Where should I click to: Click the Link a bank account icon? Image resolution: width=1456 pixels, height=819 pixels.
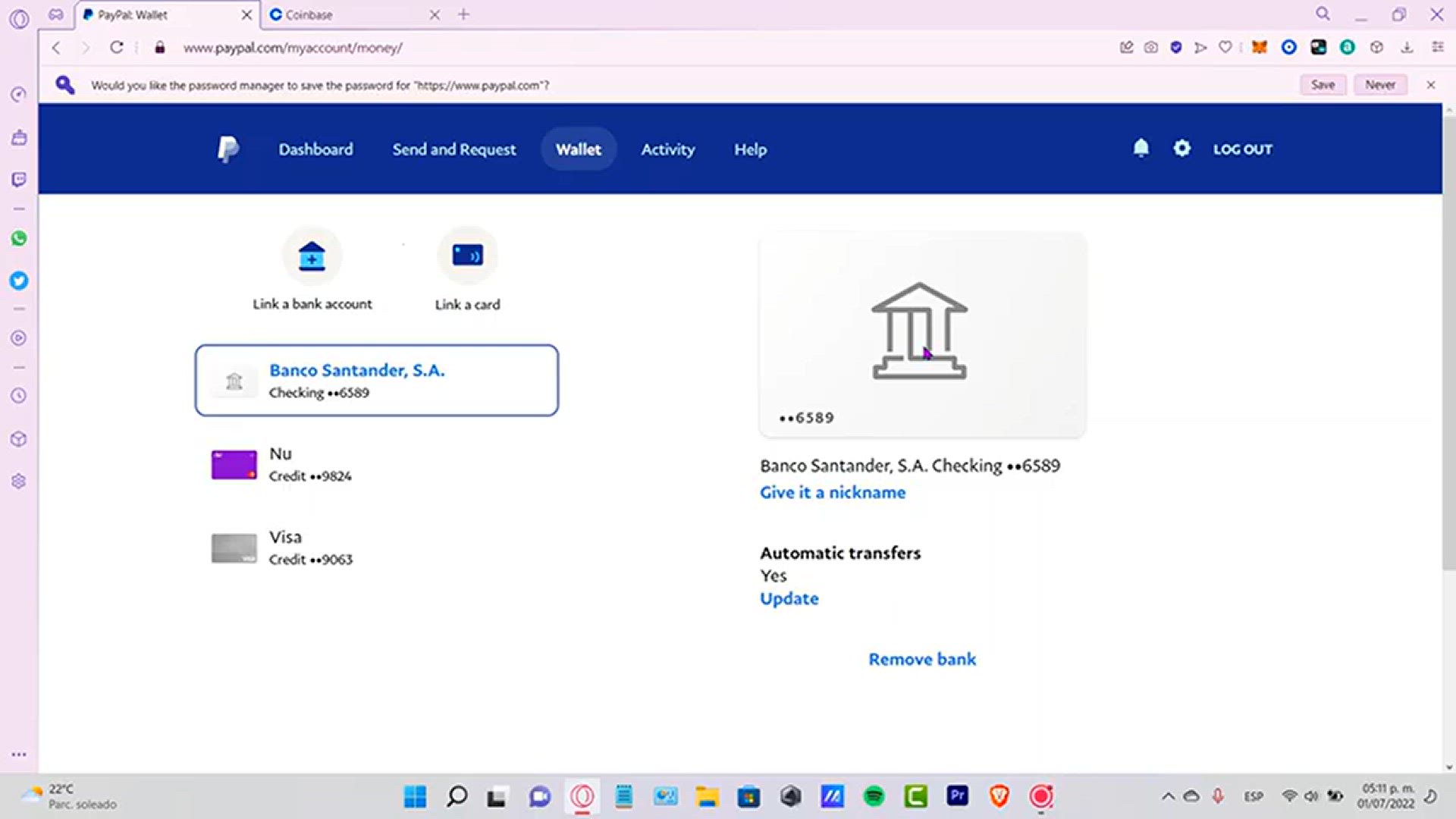click(x=312, y=256)
